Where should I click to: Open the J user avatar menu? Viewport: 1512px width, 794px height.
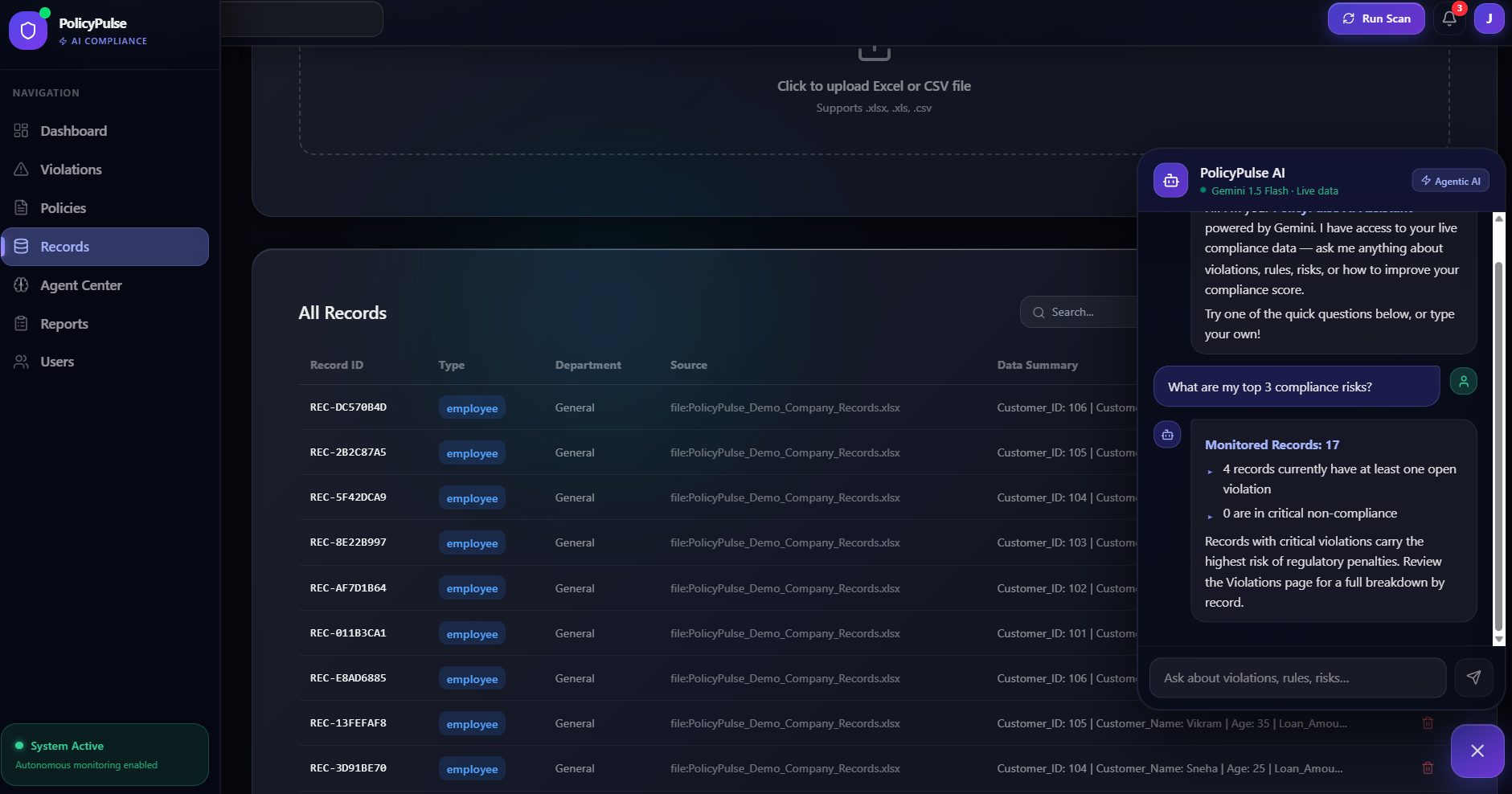1489,18
